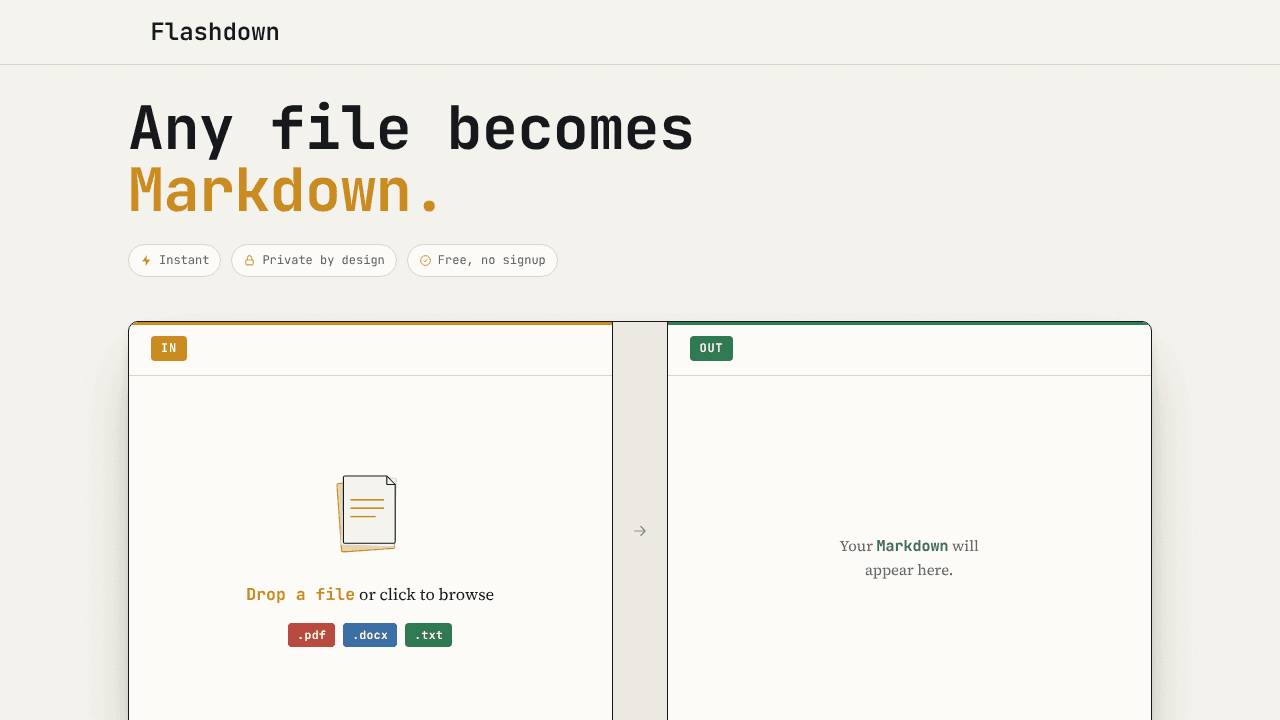Click the .pdf file type badge
This screenshot has height=720, width=1280.
311,635
